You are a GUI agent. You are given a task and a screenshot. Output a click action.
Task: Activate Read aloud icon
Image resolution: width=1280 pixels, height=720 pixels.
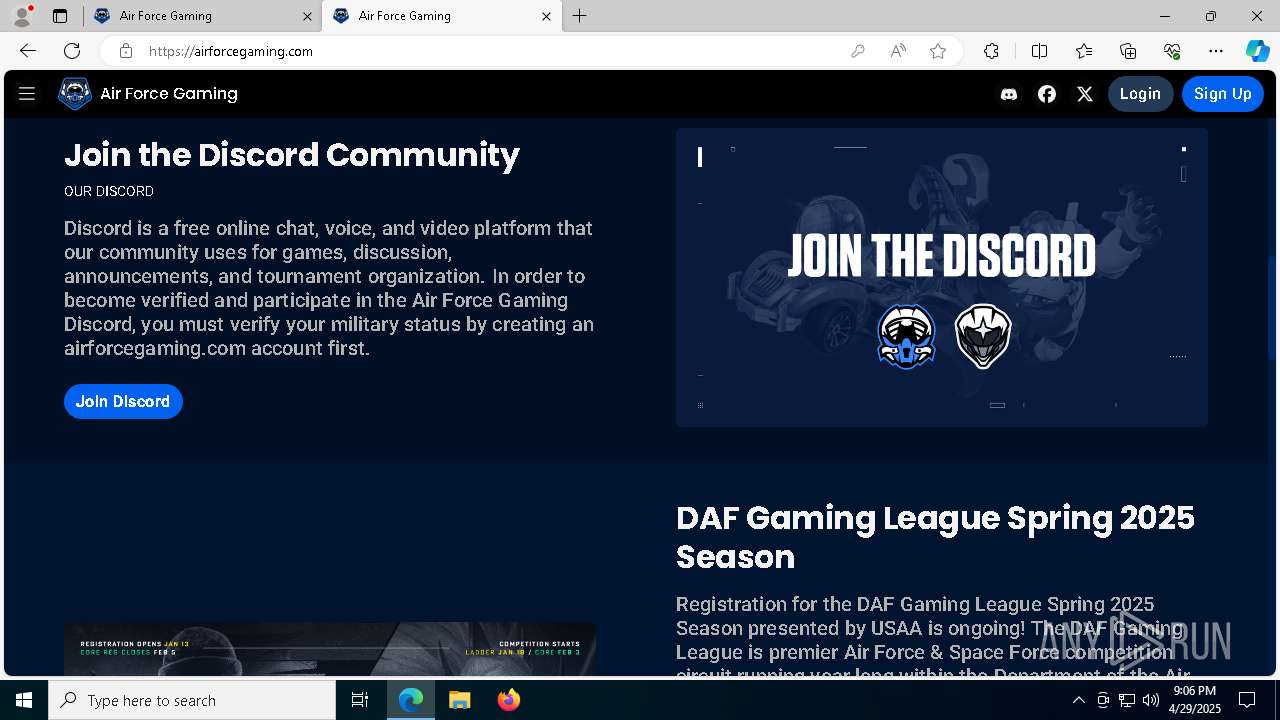(898, 51)
